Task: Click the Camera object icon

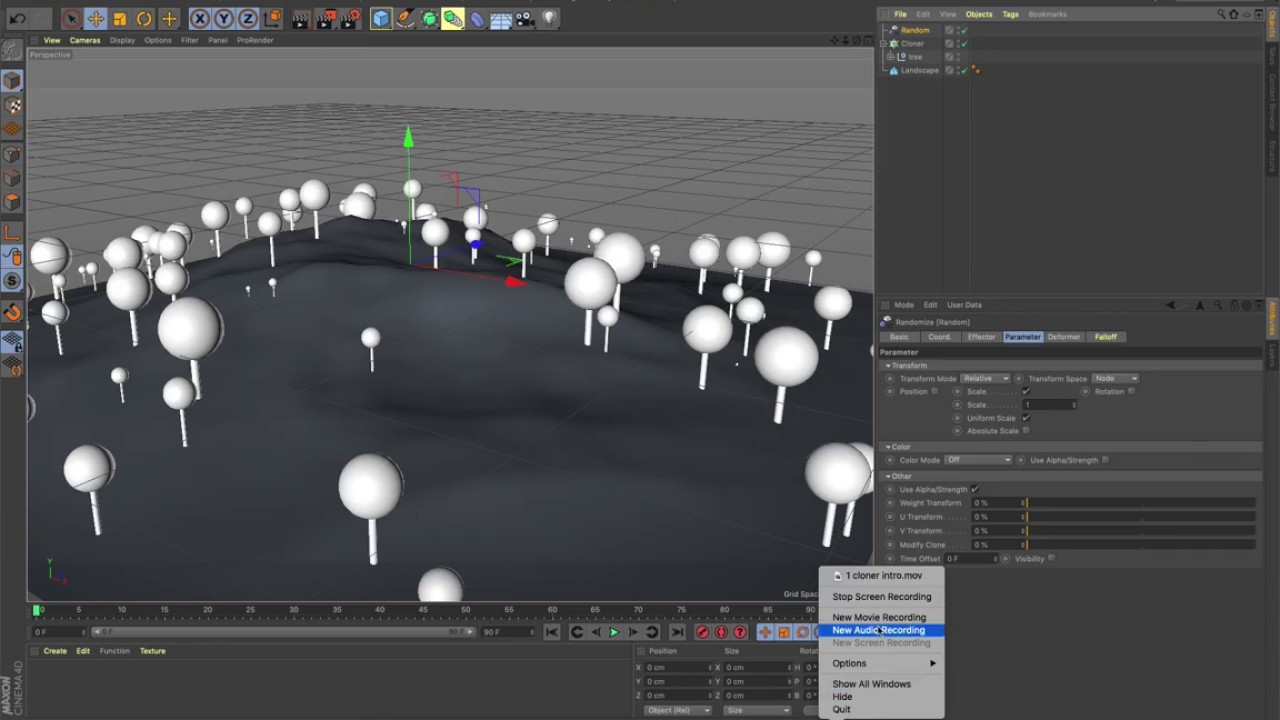Action: (525, 18)
